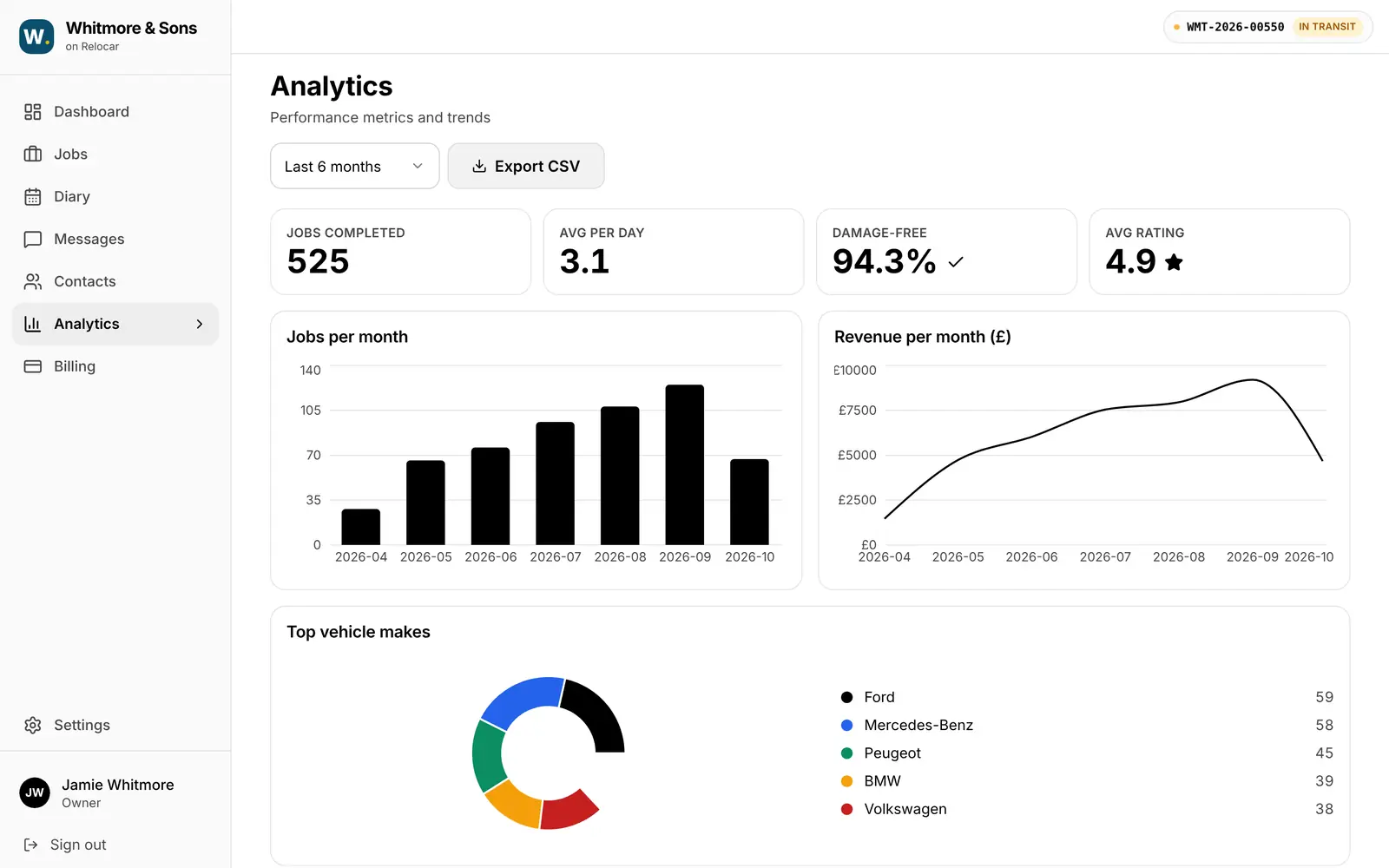1389x868 pixels.
Task: Click the black Ford legend swatch
Action: click(x=846, y=698)
